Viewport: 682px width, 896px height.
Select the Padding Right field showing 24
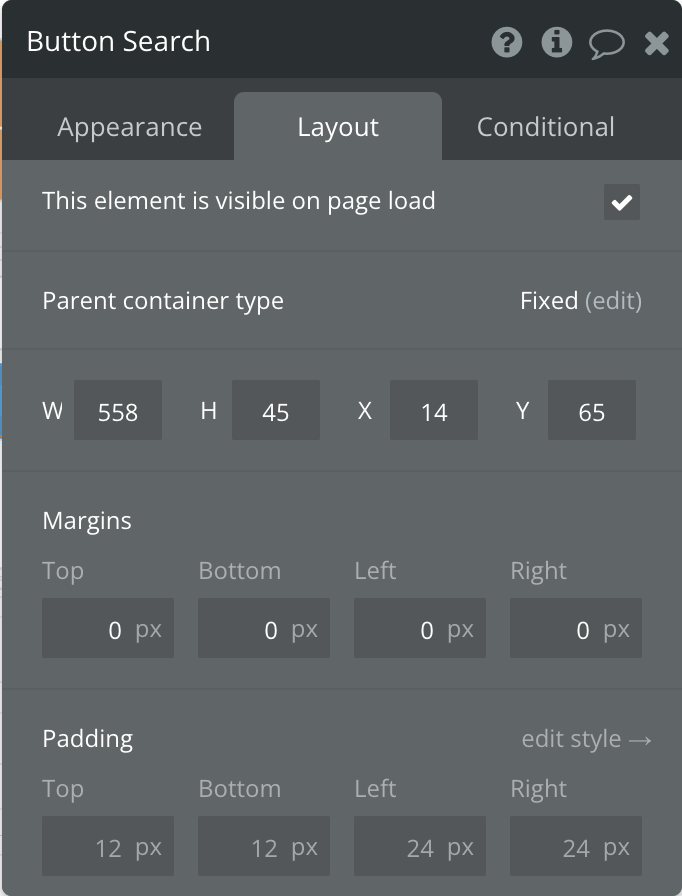tap(576, 846)
